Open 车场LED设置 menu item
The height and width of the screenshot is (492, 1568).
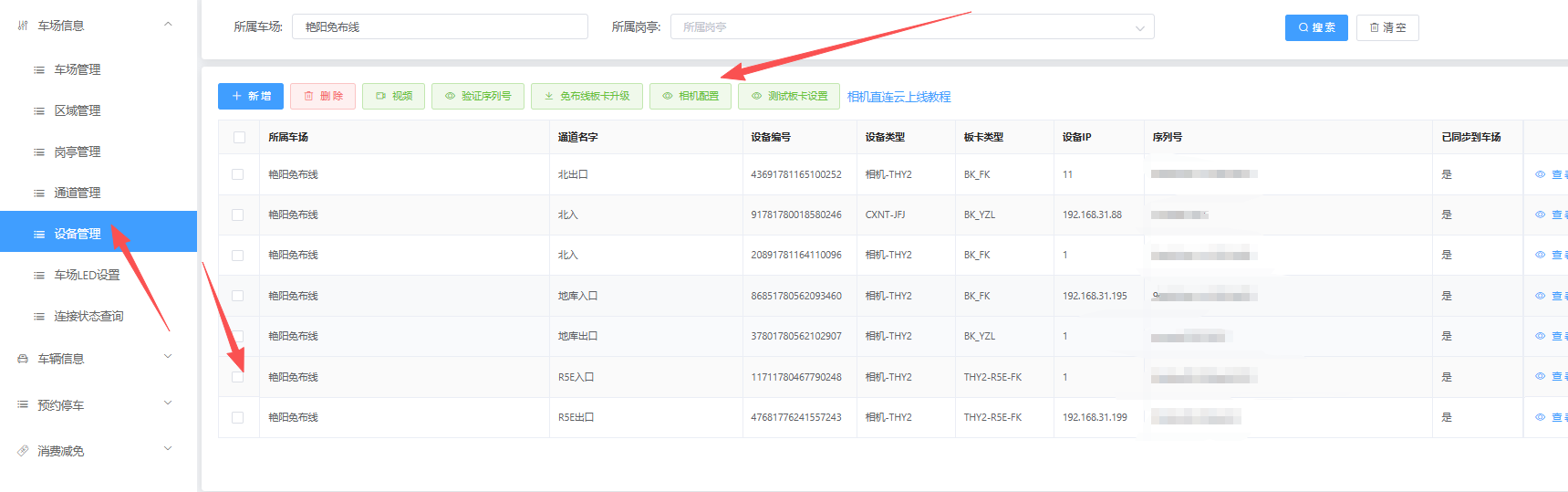[x=87, y=275]
